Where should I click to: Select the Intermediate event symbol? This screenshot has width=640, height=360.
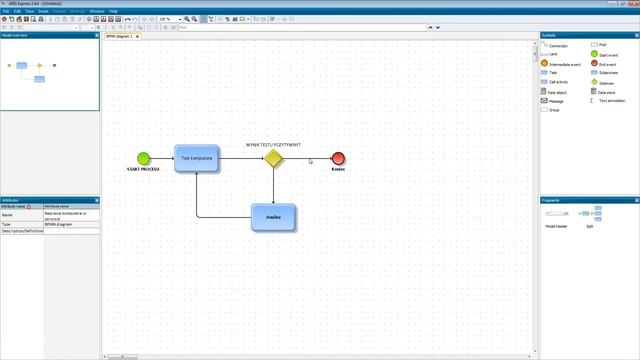tap(560, 64)
